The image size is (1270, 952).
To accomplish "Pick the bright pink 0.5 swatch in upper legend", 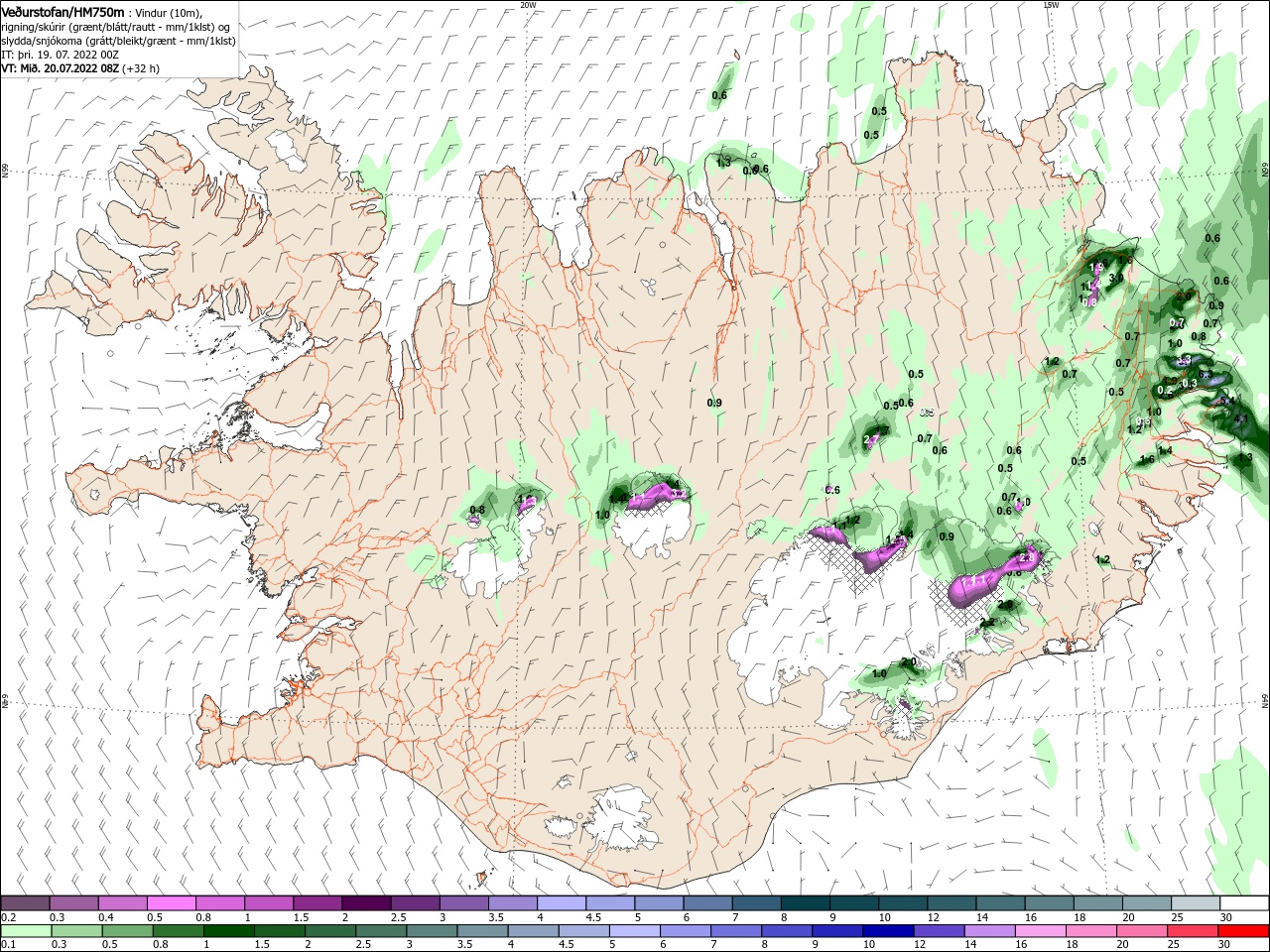I will 172,903.
